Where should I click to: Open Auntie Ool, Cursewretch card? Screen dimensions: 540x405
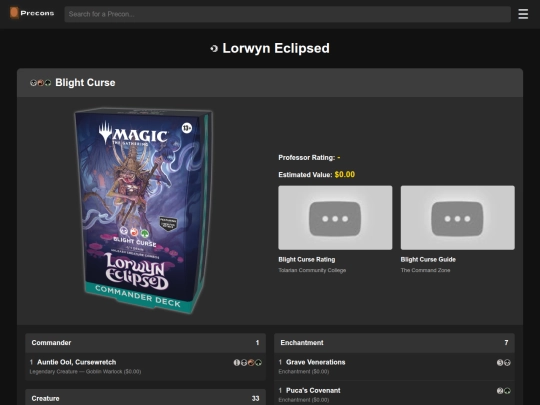coord(76,362)
